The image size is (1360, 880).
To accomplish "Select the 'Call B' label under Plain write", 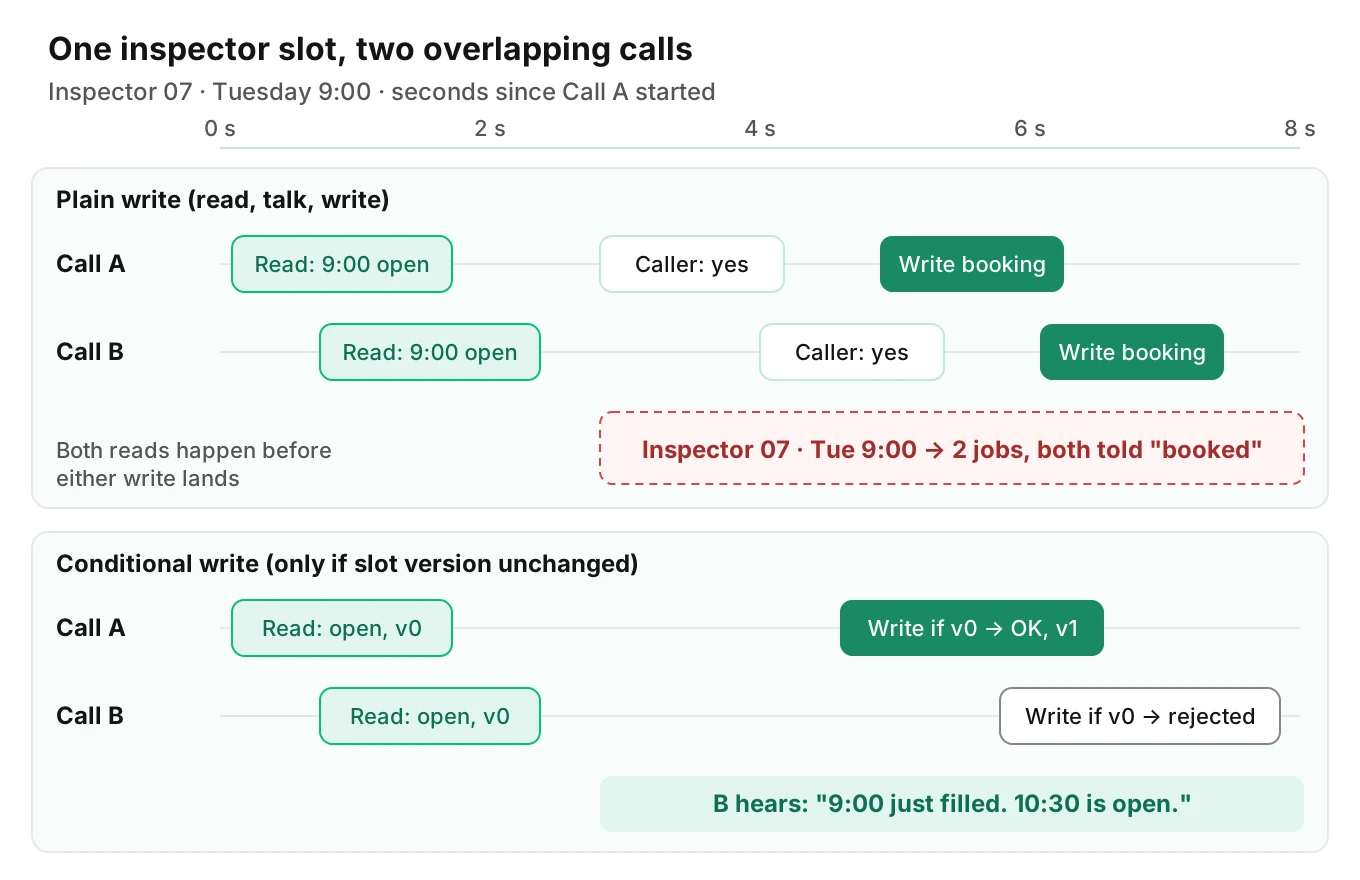I will 90,352.
